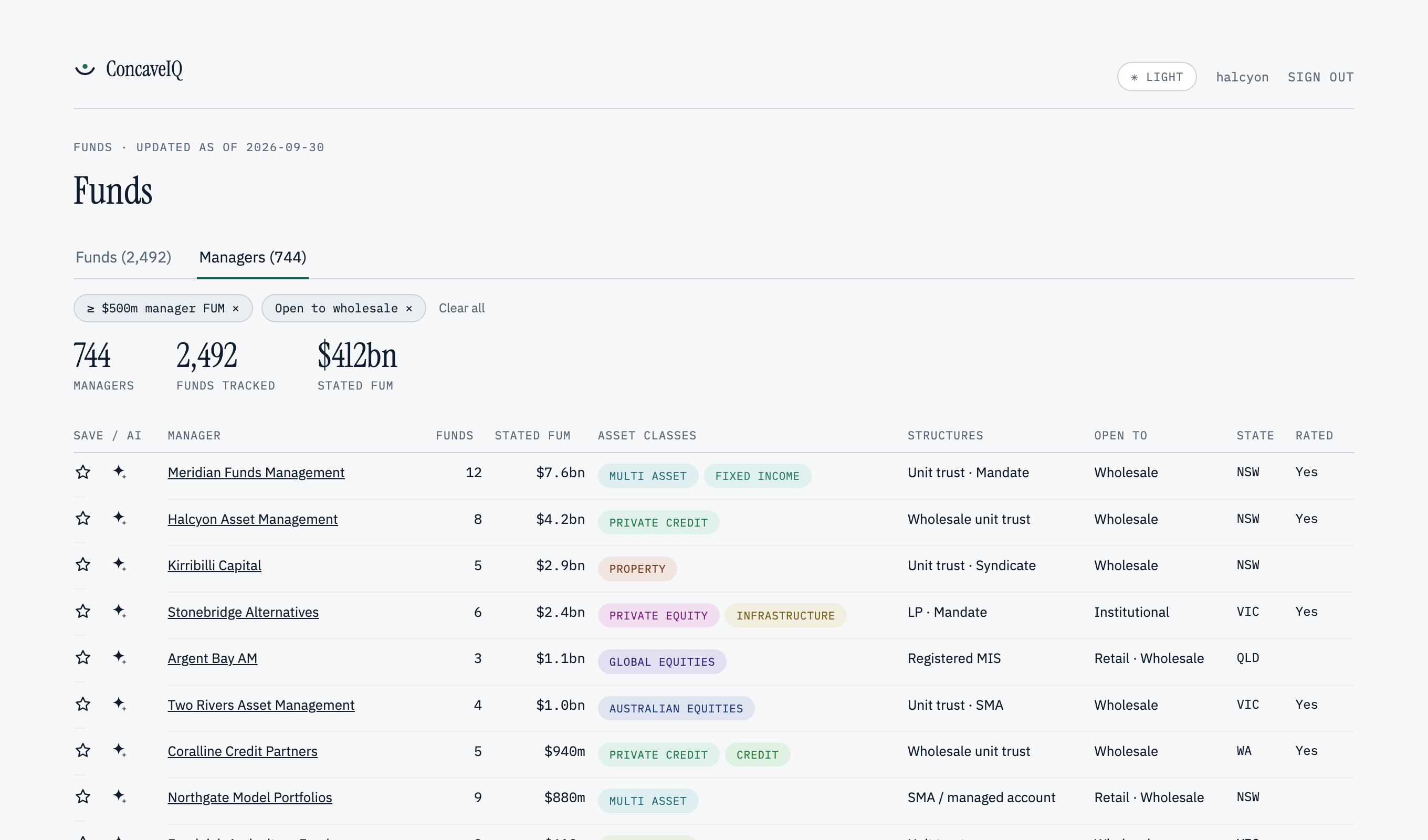1428x840 pixels.
Task: Click AI sparkle for Two Rivers Asset Management
Action: pos(119,704)
